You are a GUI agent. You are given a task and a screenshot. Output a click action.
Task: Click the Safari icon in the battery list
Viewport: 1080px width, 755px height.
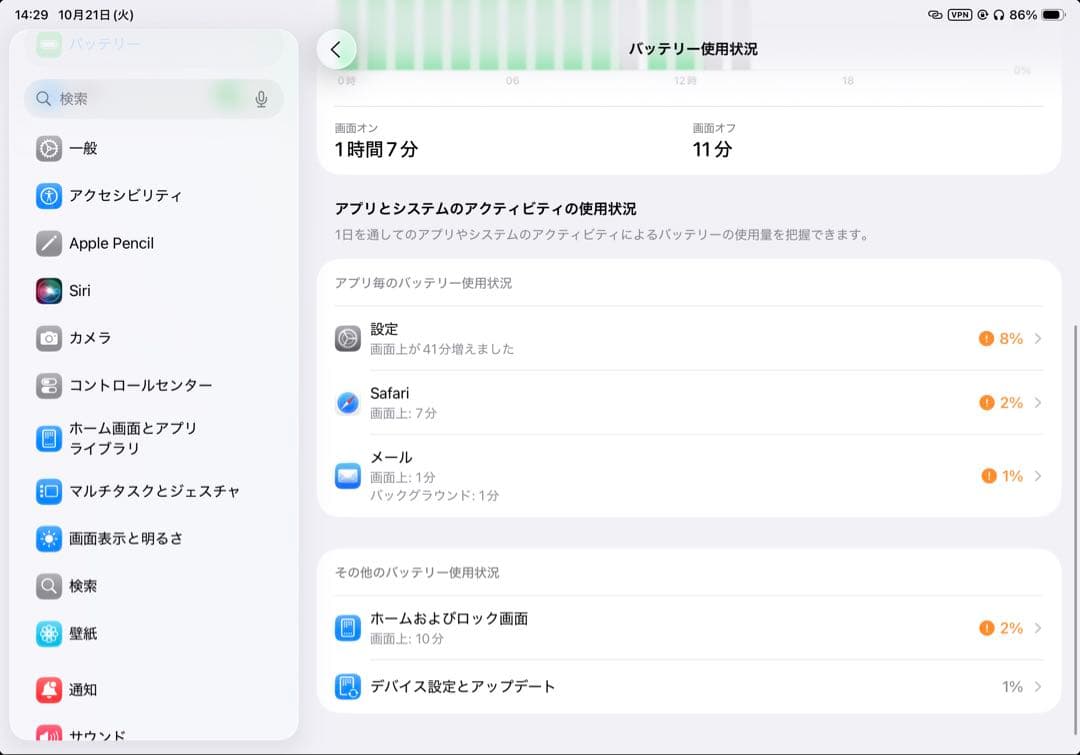[x=347, y=402]
